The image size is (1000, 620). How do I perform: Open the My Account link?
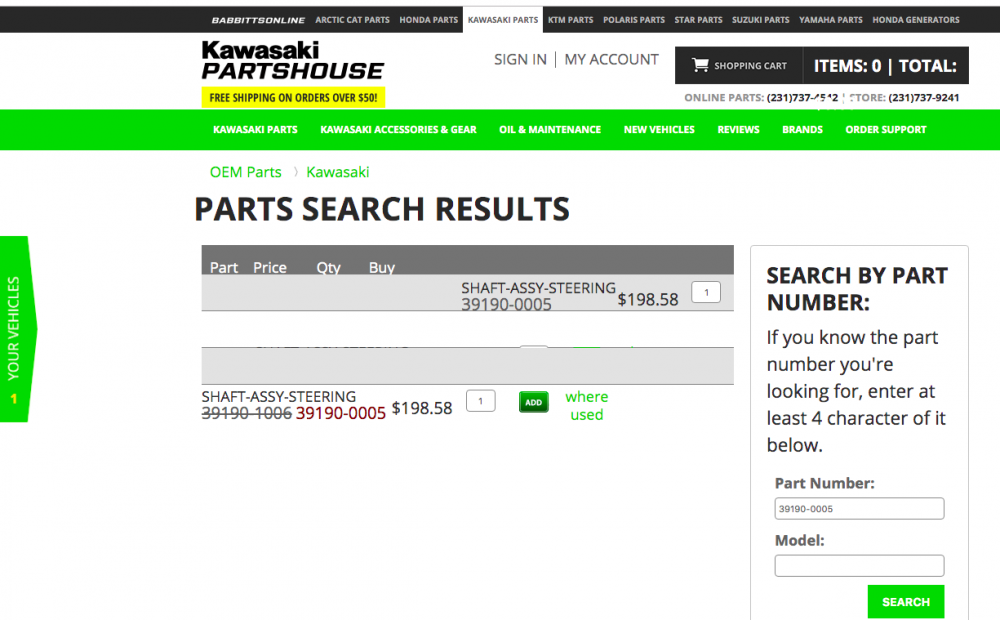(x=611, y=59)
